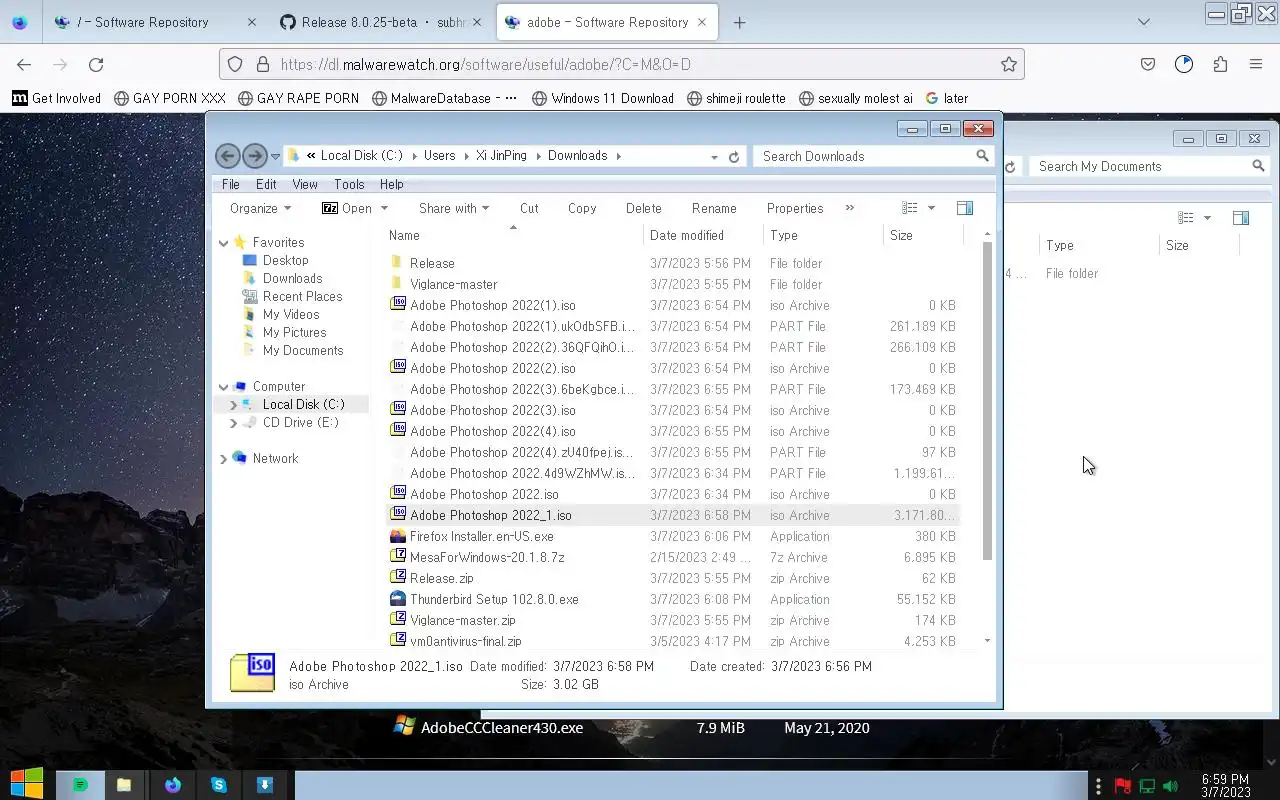Collapse the Computer tree section
The width and height of the screenshot is (1280, 800).
[x=224, y=387]
